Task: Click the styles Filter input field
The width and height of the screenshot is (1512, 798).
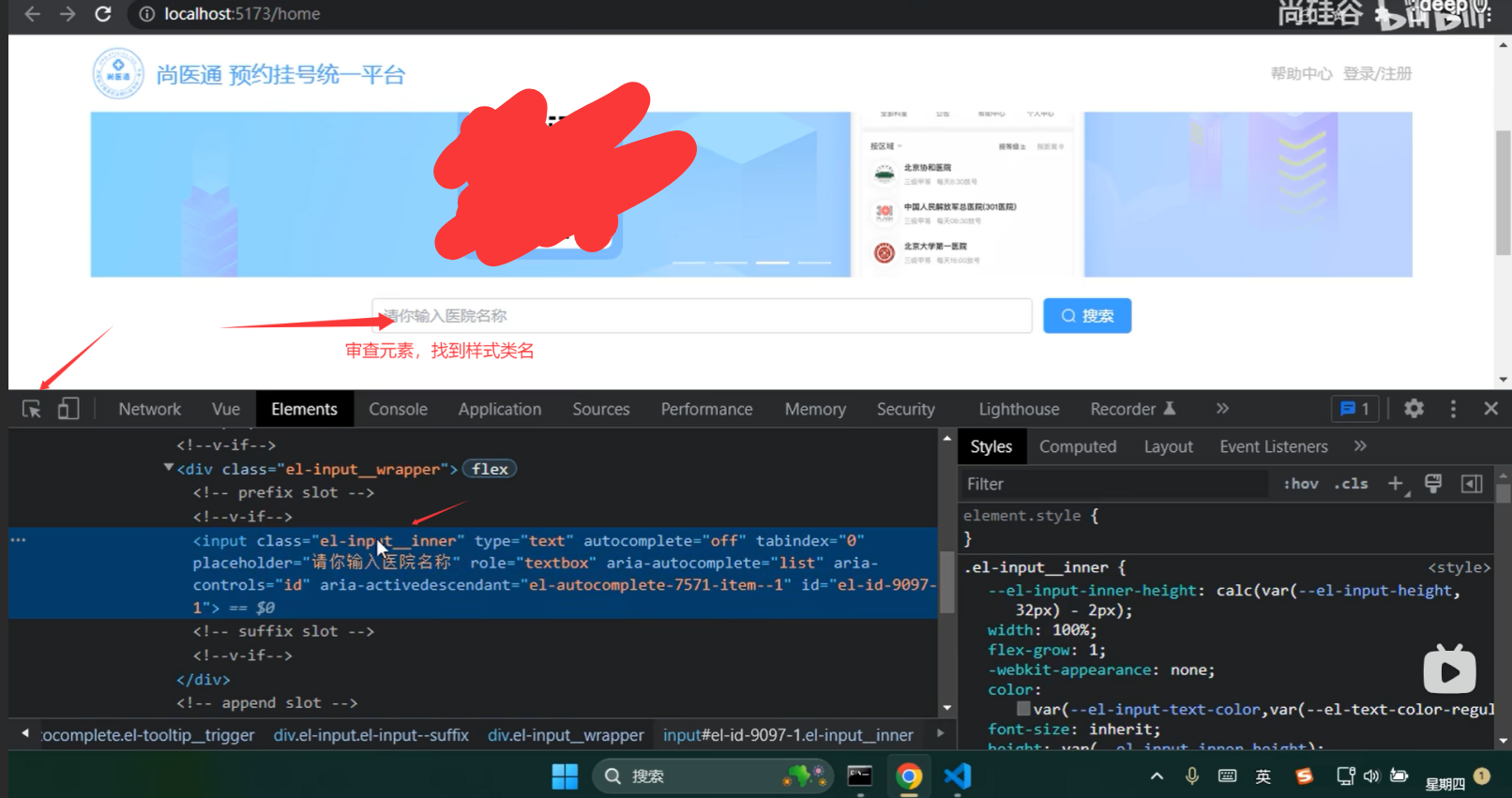Action: click(x=1116, y=484)
